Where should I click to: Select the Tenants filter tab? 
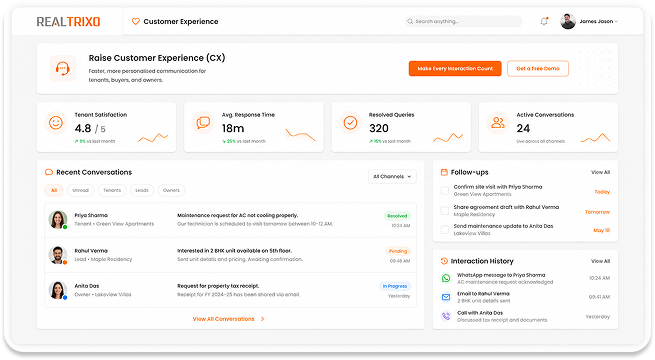coord(112,190)
